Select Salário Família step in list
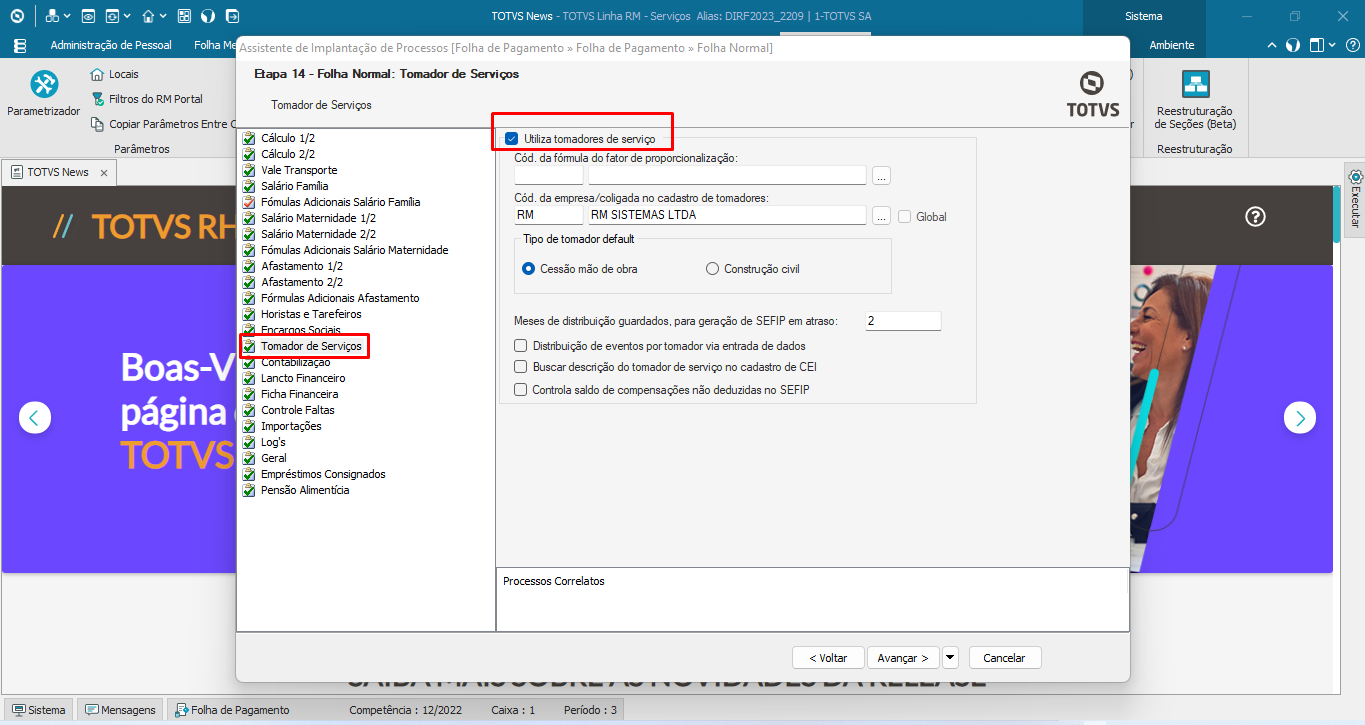Image resolution: width=1365 pixels, height=725 pixels. click(x=294, y=186)
